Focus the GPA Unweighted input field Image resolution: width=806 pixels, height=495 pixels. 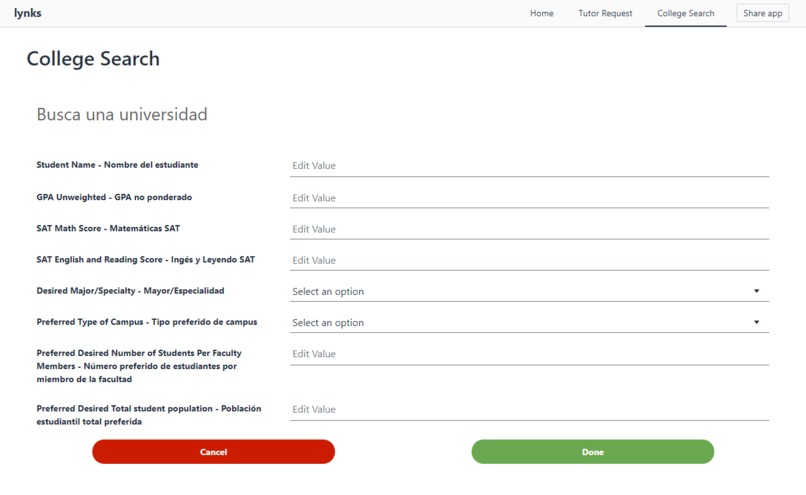[529, 198]
